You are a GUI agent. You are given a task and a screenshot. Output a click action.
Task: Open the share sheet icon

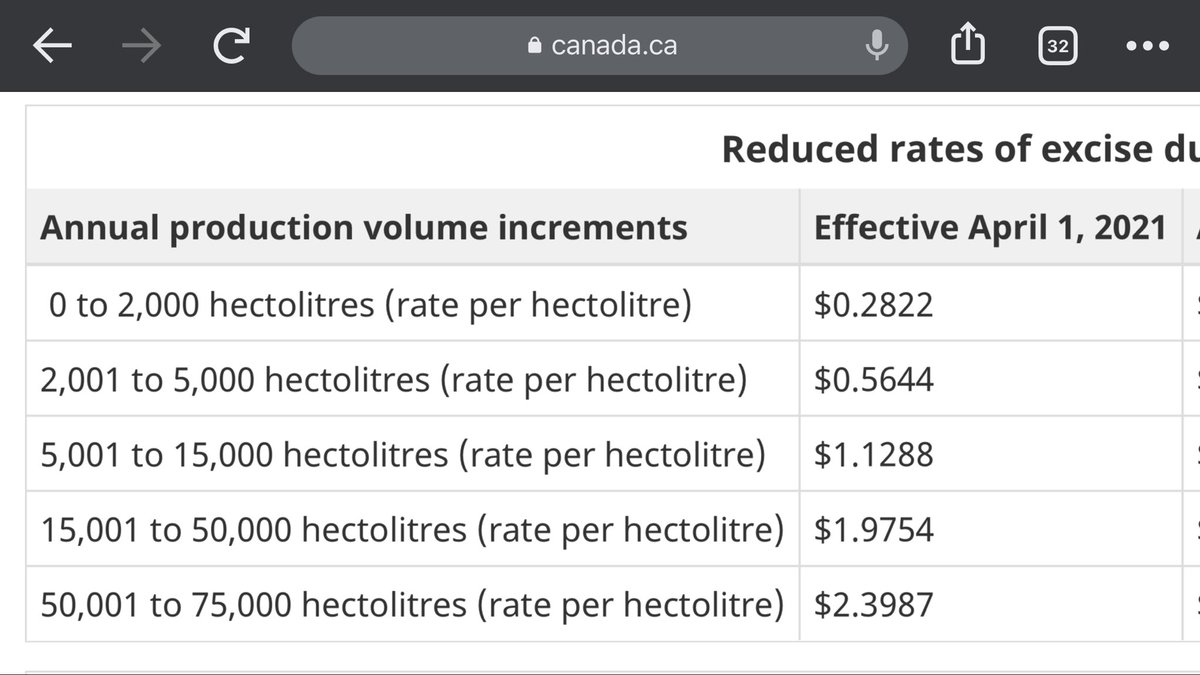968,44
